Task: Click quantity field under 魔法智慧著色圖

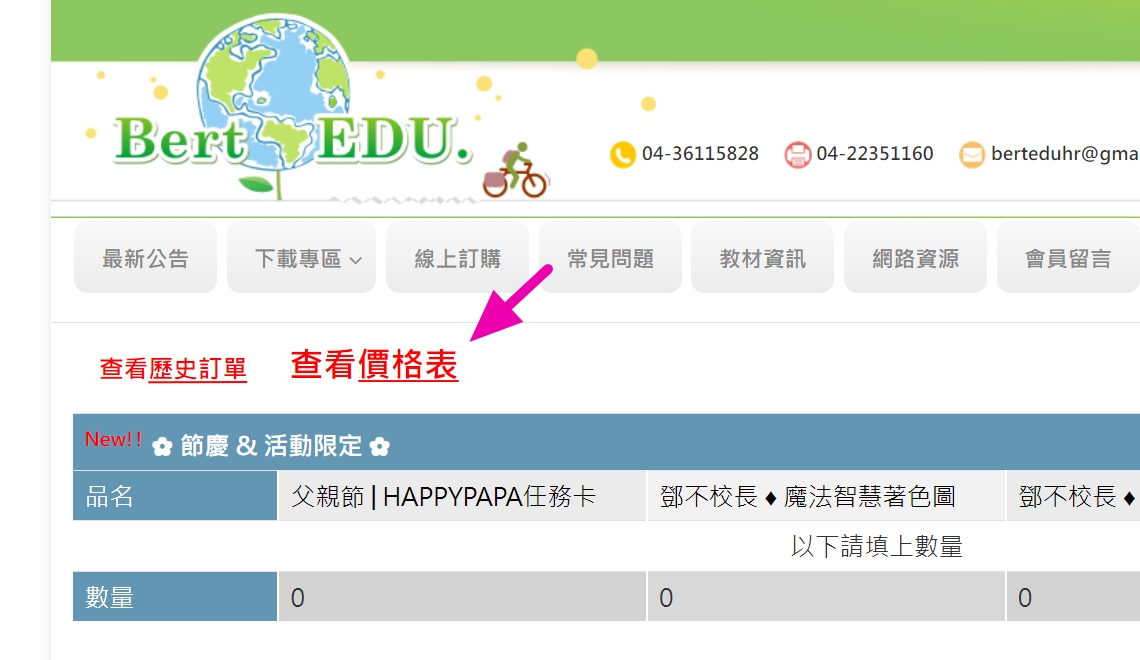Action: (826, 597)
